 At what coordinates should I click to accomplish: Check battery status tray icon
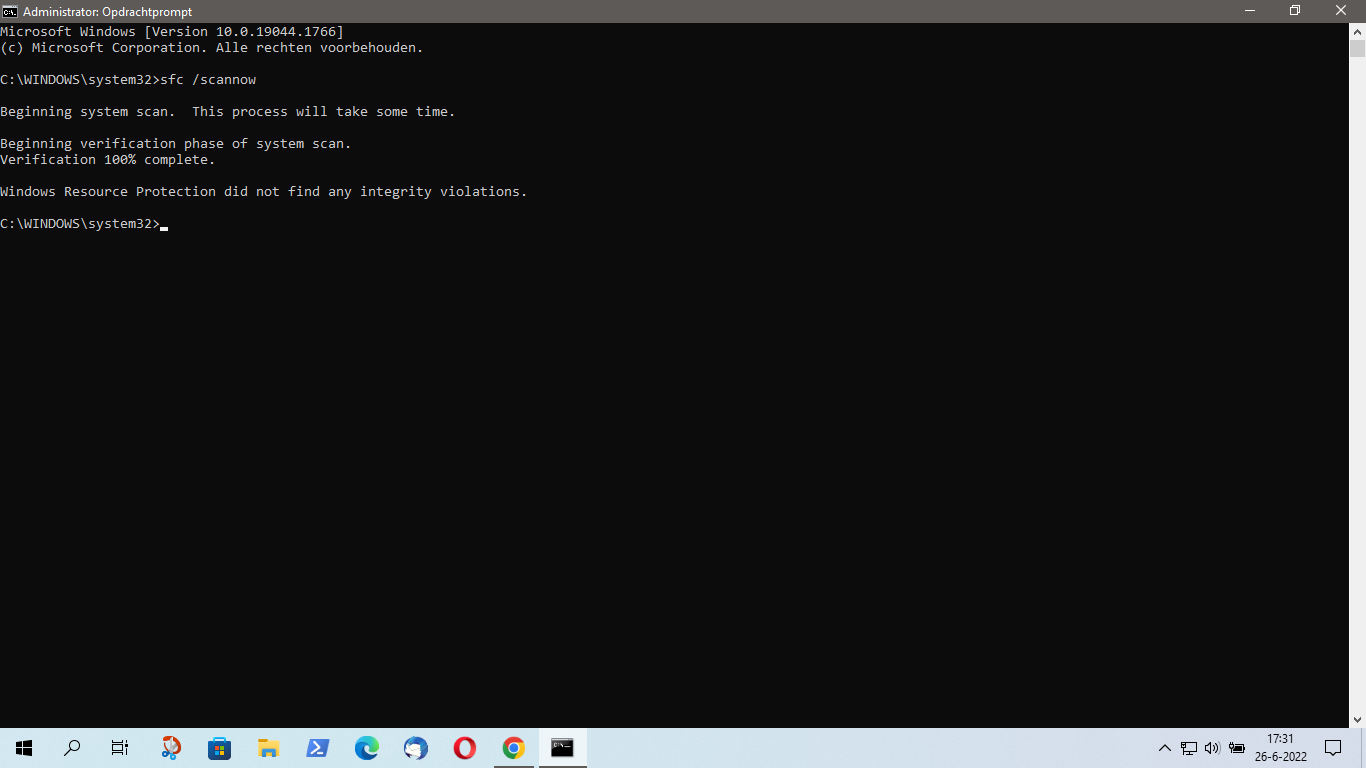tap(1237, 748)
